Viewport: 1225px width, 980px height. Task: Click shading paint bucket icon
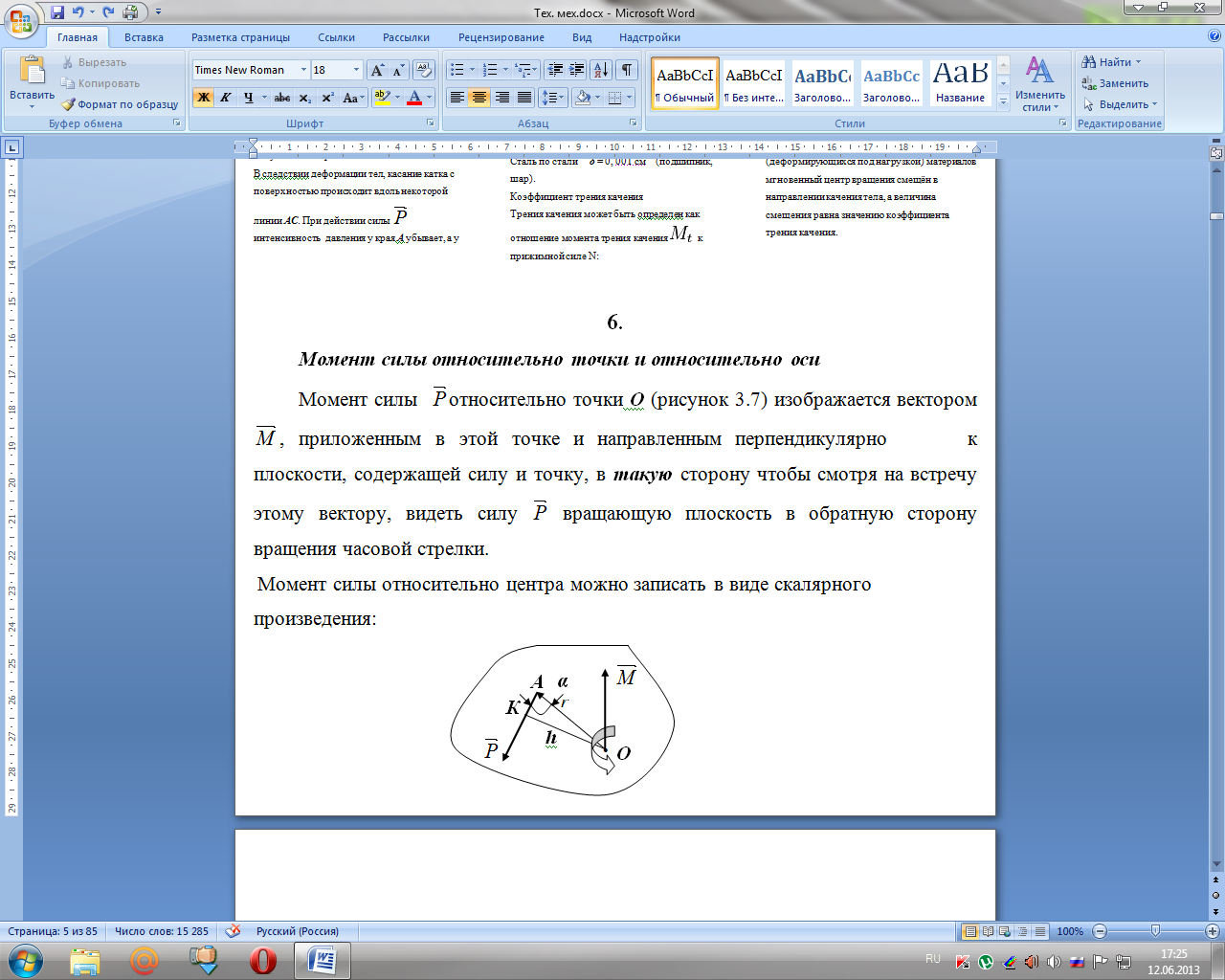click(x=582, y=98)
